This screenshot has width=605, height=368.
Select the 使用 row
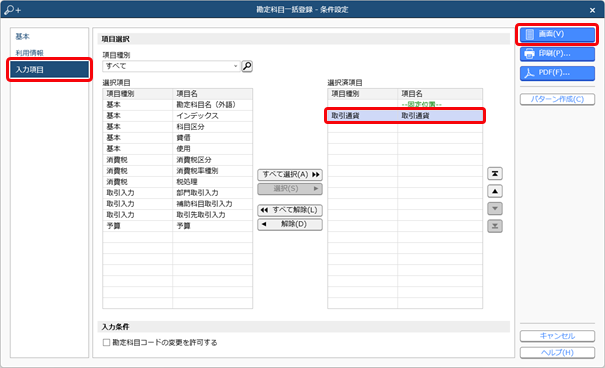(177, 149)
